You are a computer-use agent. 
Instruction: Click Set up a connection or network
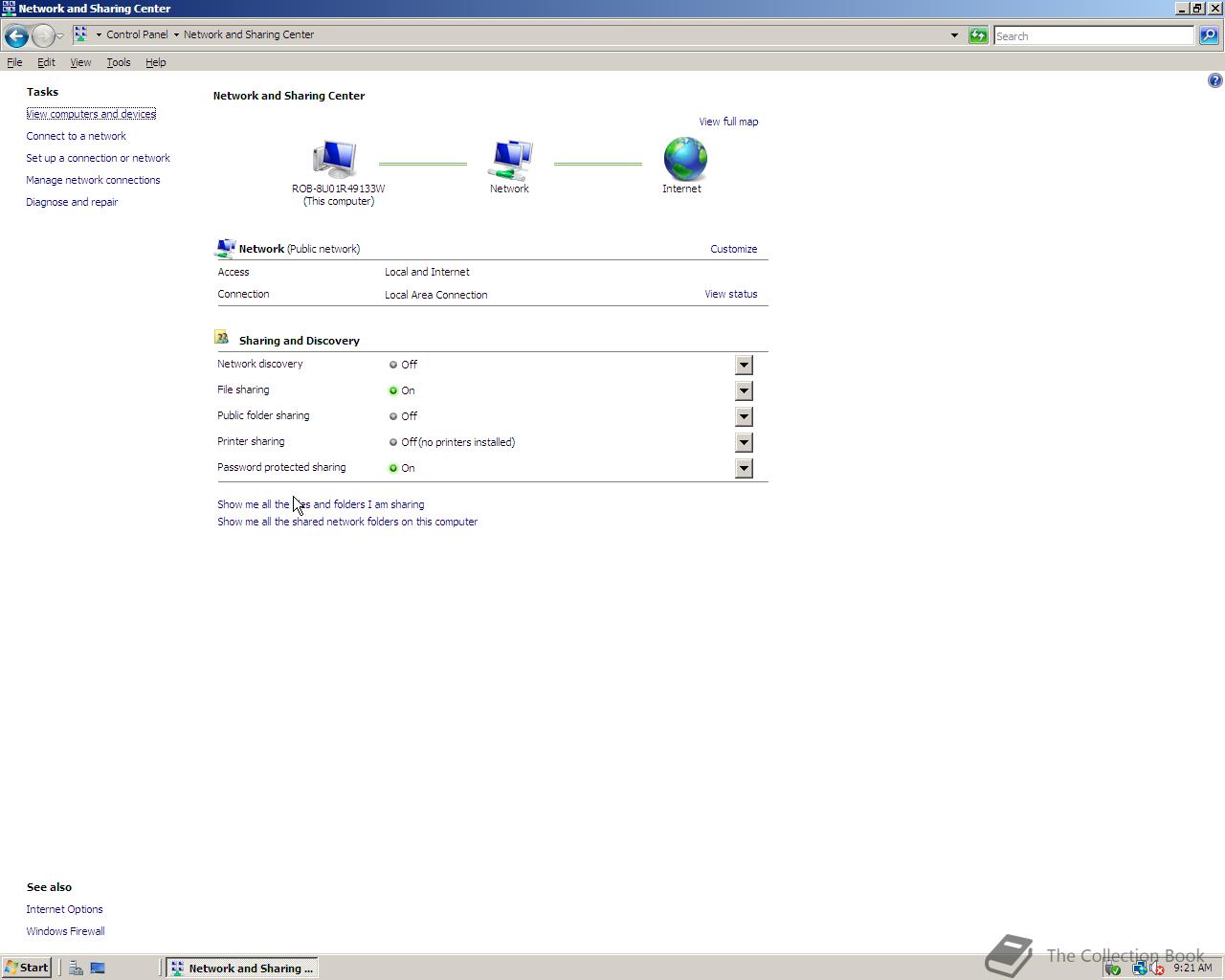(98, 158)
